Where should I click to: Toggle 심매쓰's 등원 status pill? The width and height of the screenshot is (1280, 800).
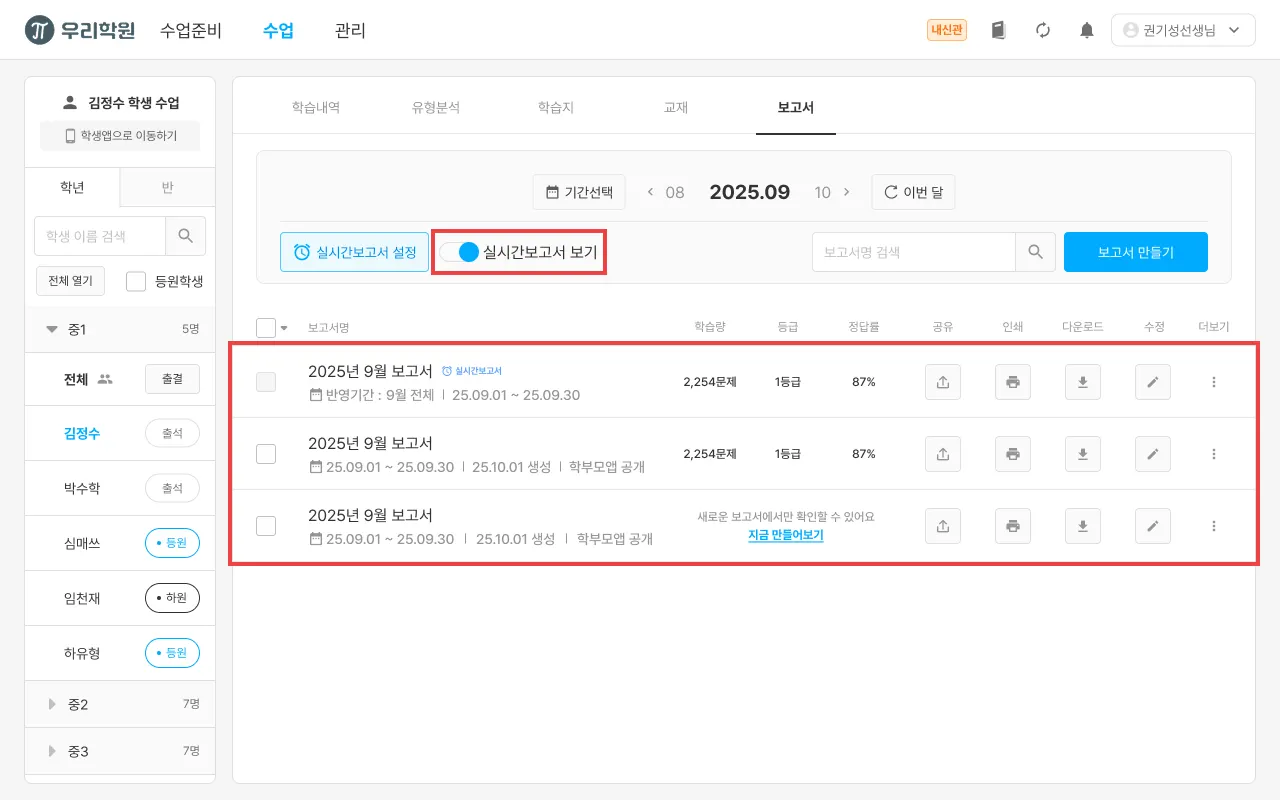[x=172, y=543]
